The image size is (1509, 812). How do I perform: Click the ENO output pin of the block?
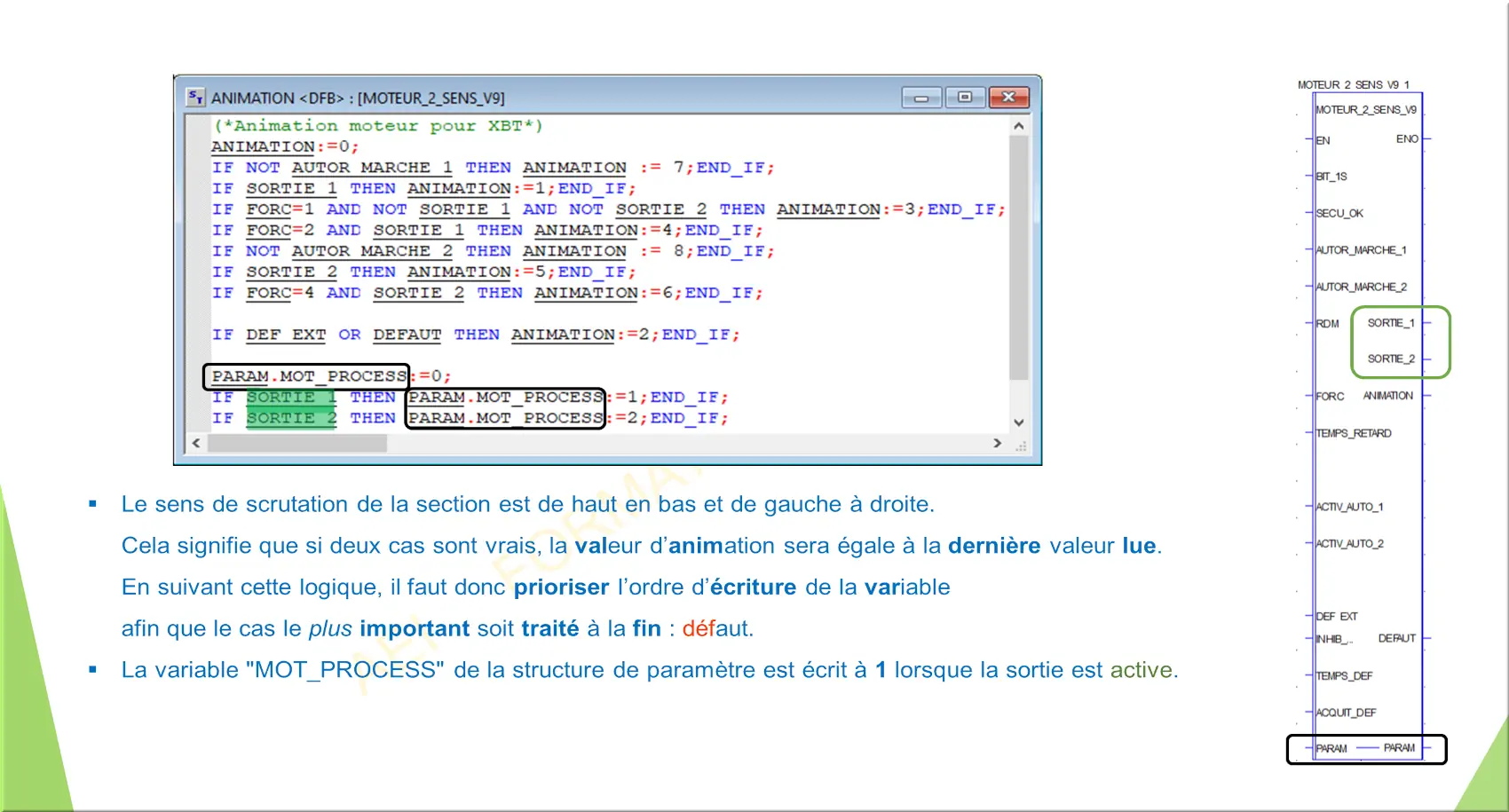pyautogui.click(x=1407, y=139)
